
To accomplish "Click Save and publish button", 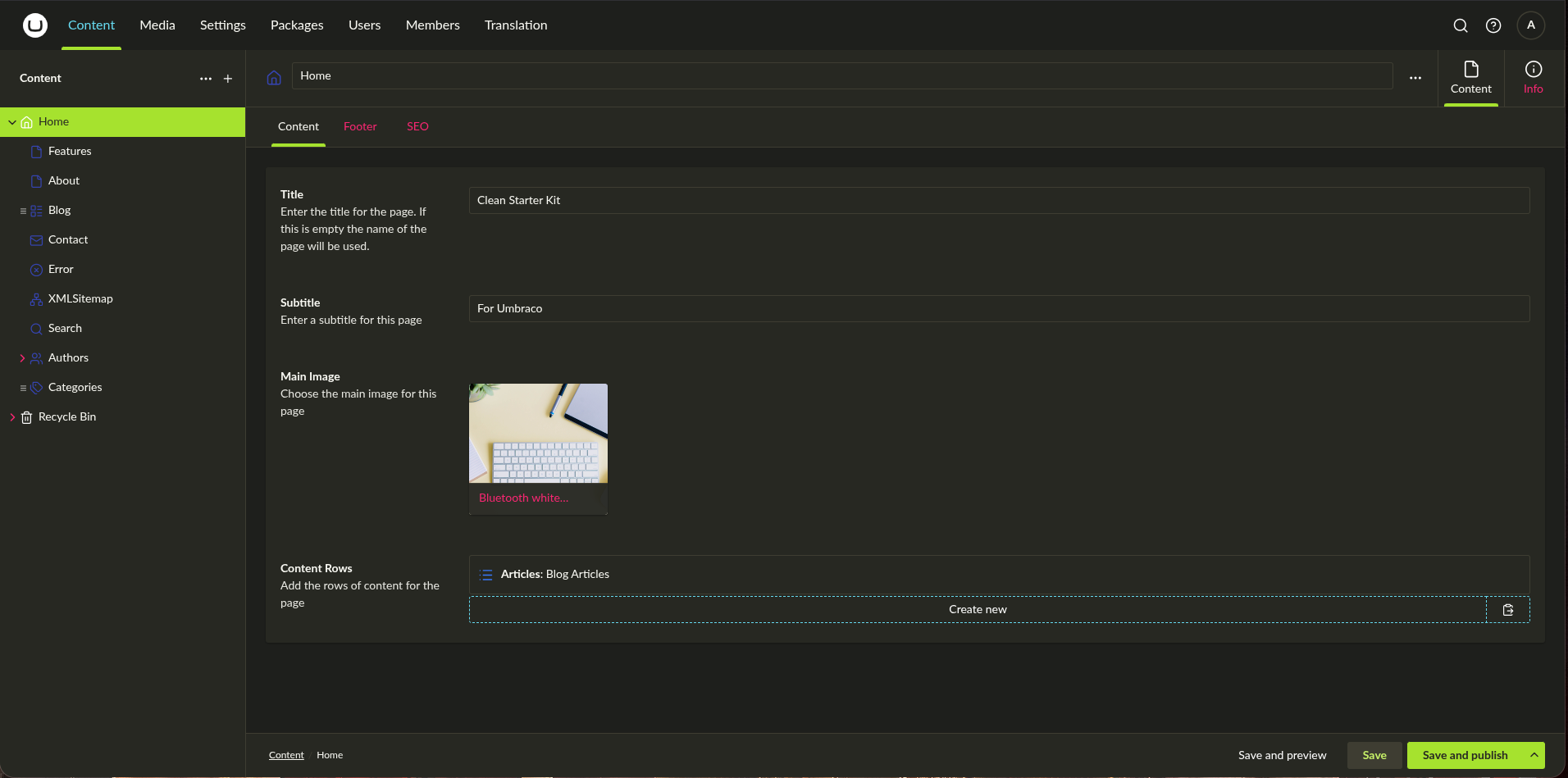I will pyautogui.click(x=1465, y=755).
